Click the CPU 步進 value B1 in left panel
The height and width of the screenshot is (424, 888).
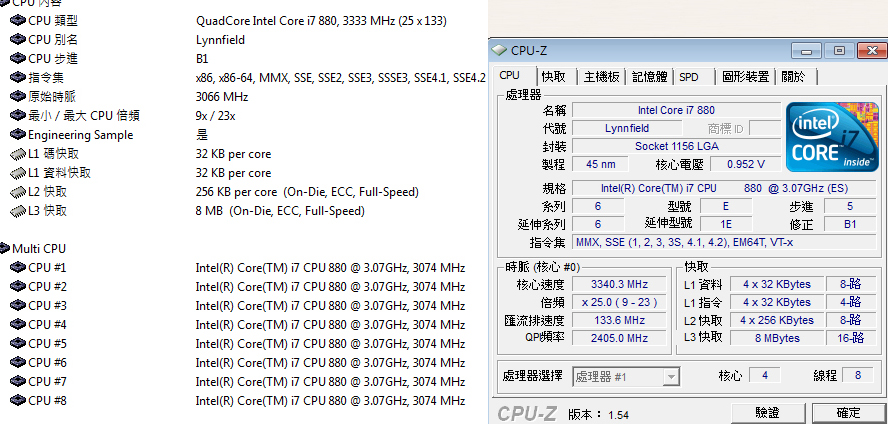click(202, 59)
